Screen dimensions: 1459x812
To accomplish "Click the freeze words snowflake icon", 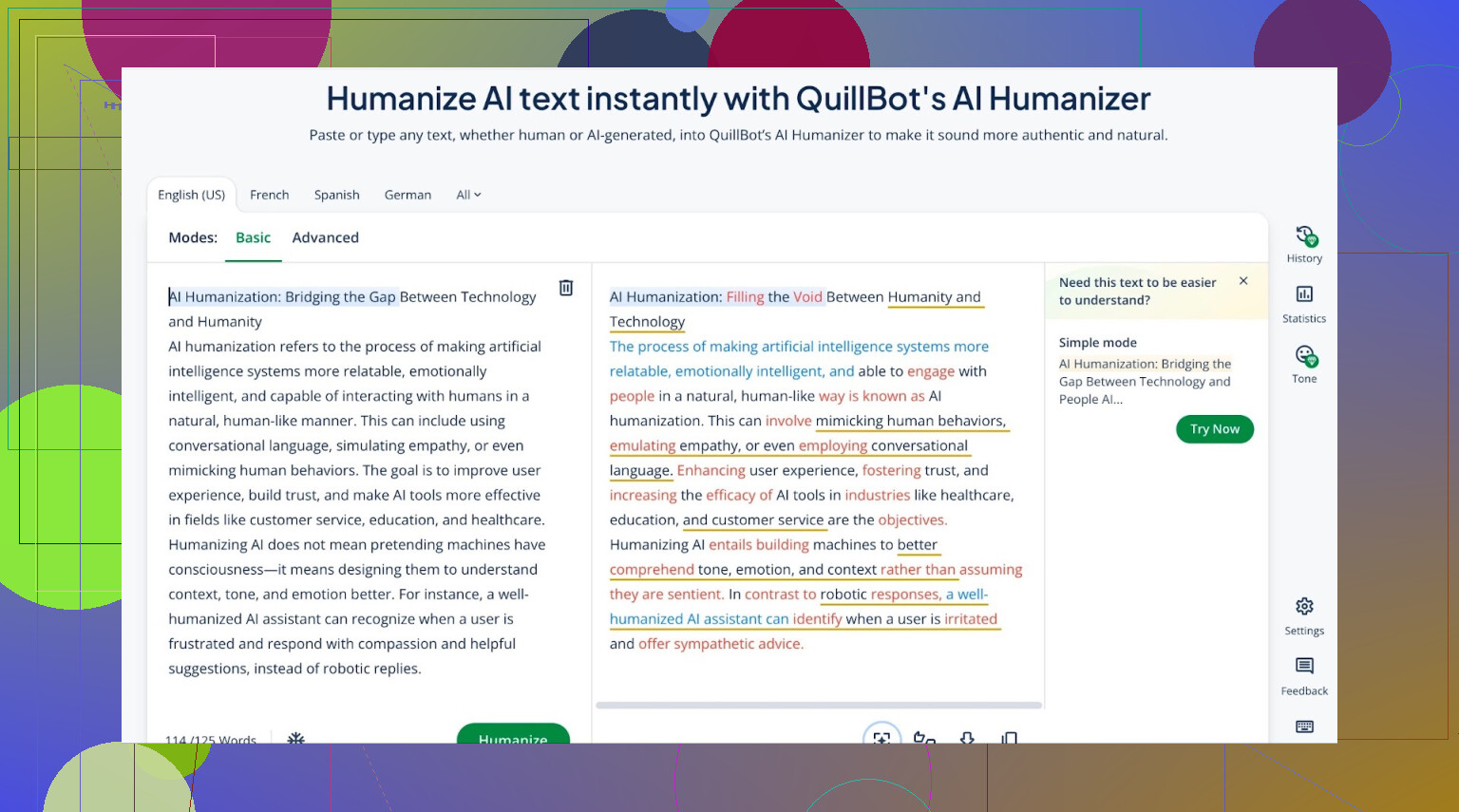I will pos(296,738).
